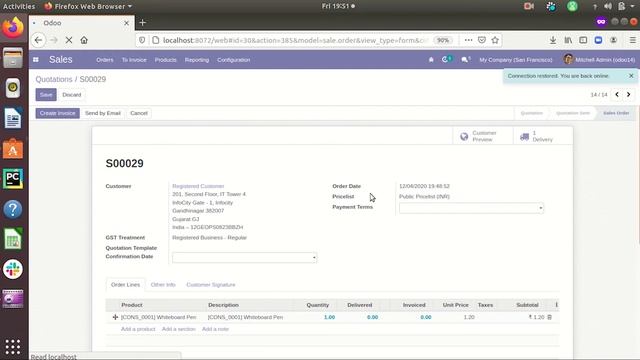640x360 pixels.
Task: Grab the order line drag handle
Action: [115, 317]
